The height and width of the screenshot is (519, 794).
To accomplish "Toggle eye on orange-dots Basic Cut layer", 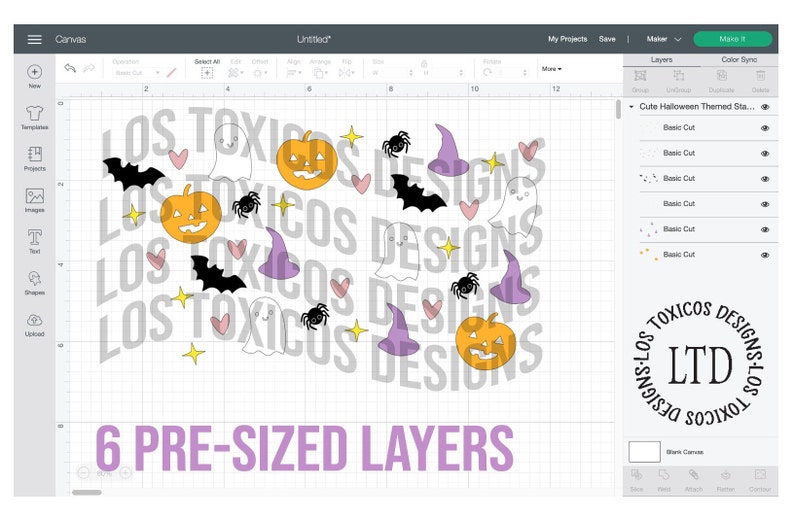I will (x=765, y=255).
